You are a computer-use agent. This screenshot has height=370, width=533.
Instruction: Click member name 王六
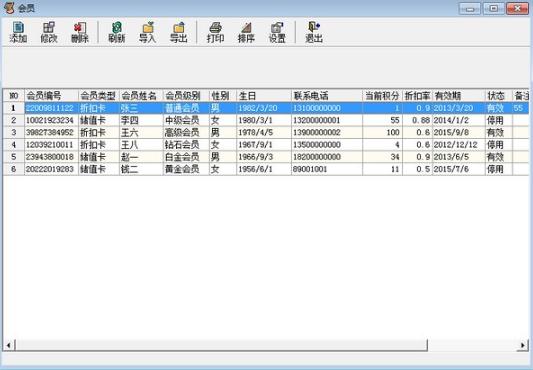[x=141, y=132]
